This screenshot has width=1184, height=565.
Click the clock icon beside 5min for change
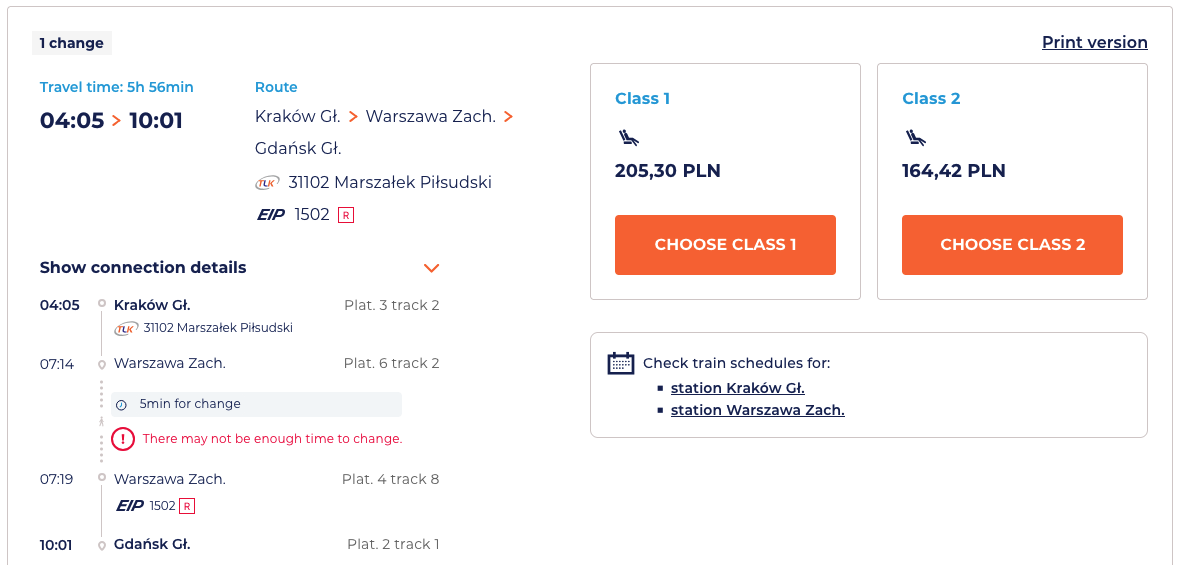point(122,405)
